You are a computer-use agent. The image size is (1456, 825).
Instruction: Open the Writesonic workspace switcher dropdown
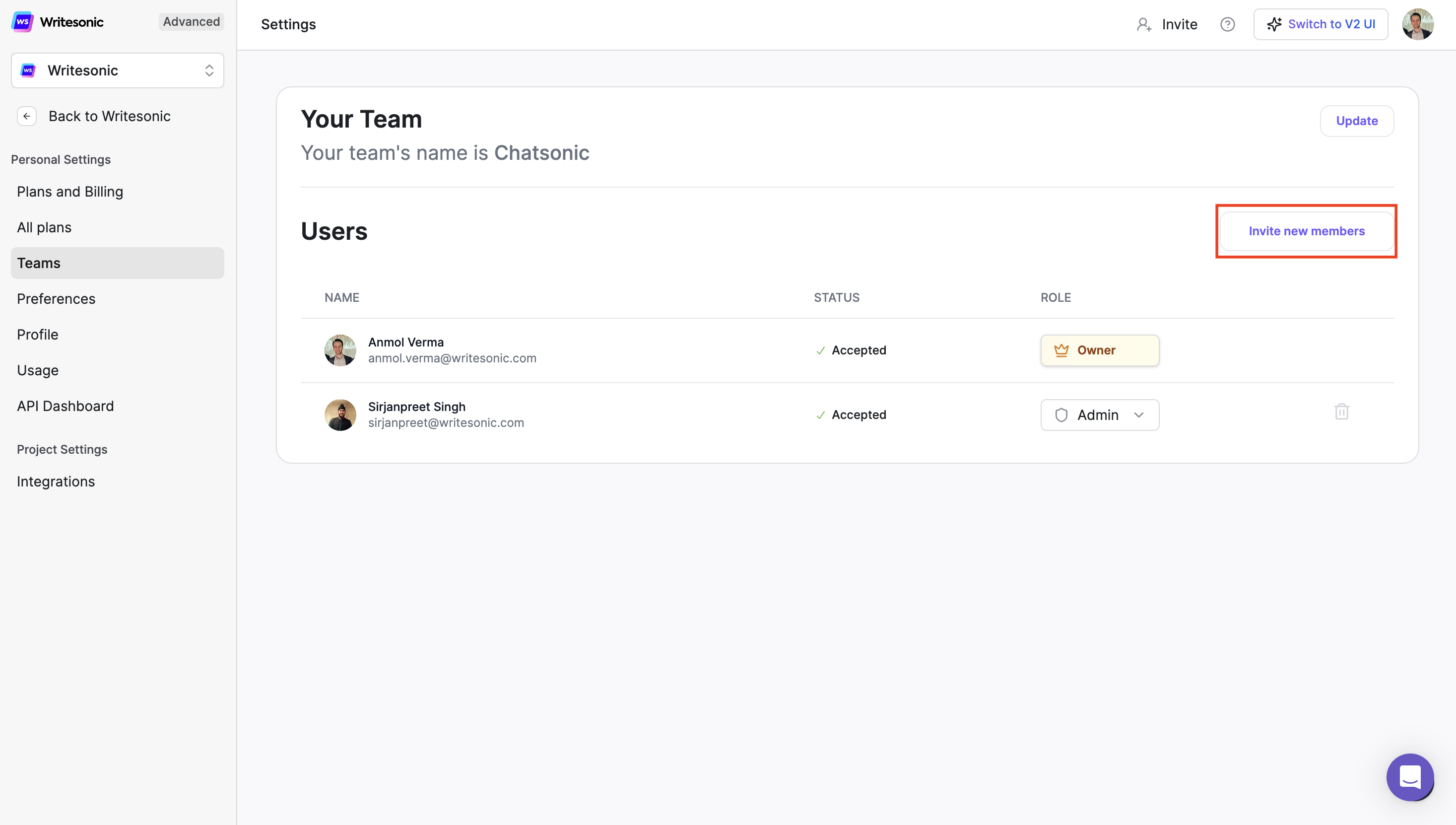click(117, 70)
